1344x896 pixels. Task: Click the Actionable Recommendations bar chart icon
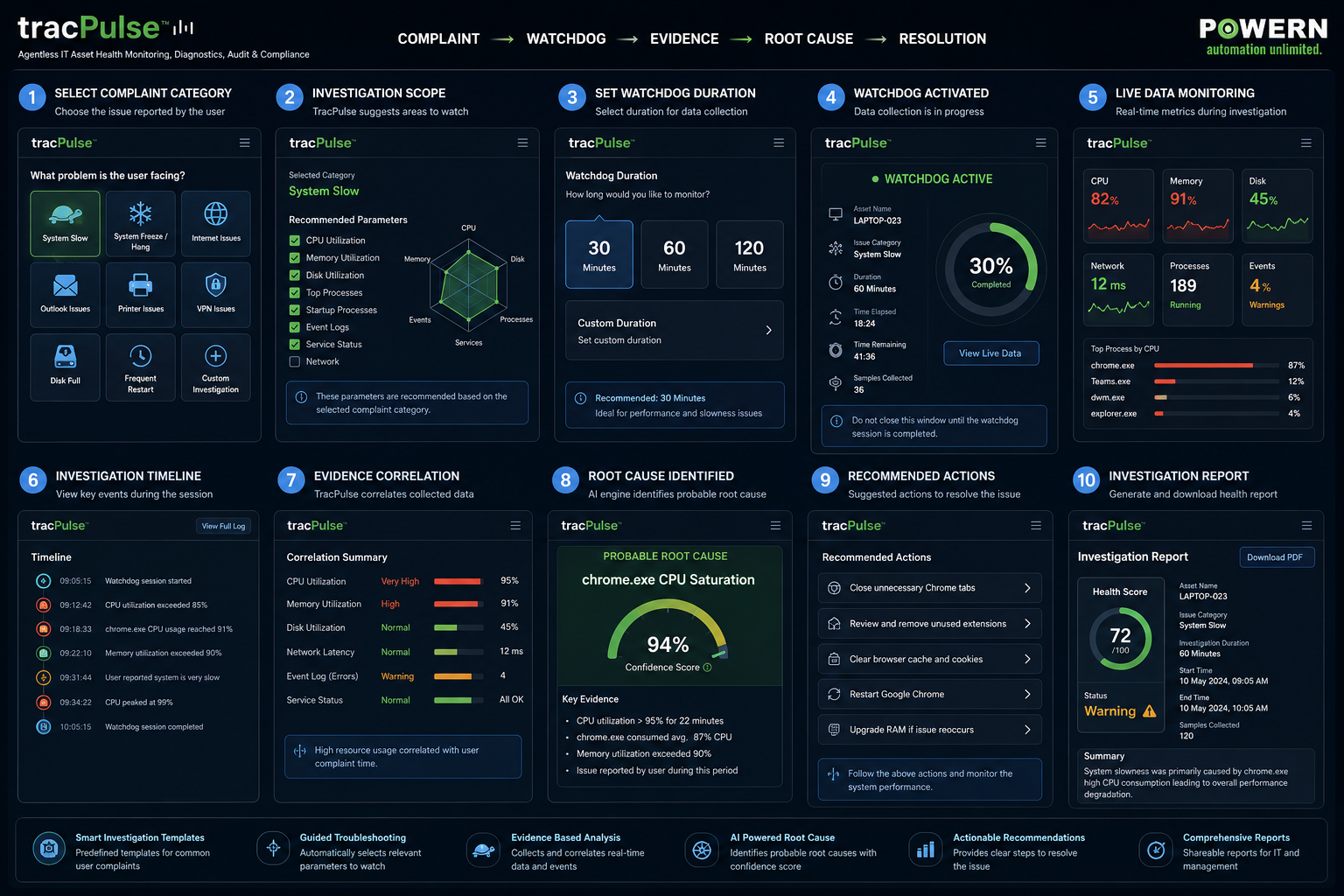(925, 850)
